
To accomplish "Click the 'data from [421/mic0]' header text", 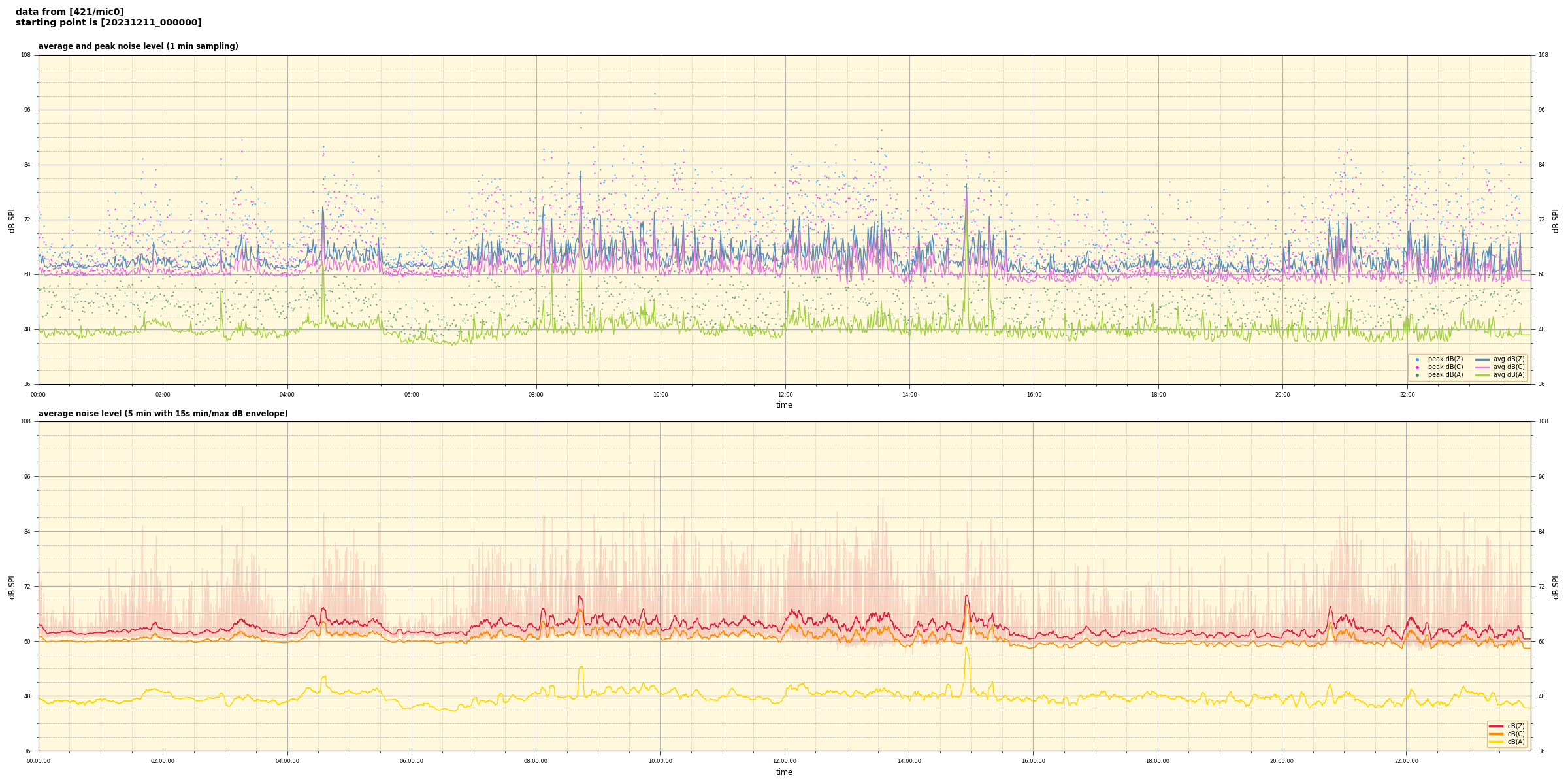I will [x=69, y=12].
